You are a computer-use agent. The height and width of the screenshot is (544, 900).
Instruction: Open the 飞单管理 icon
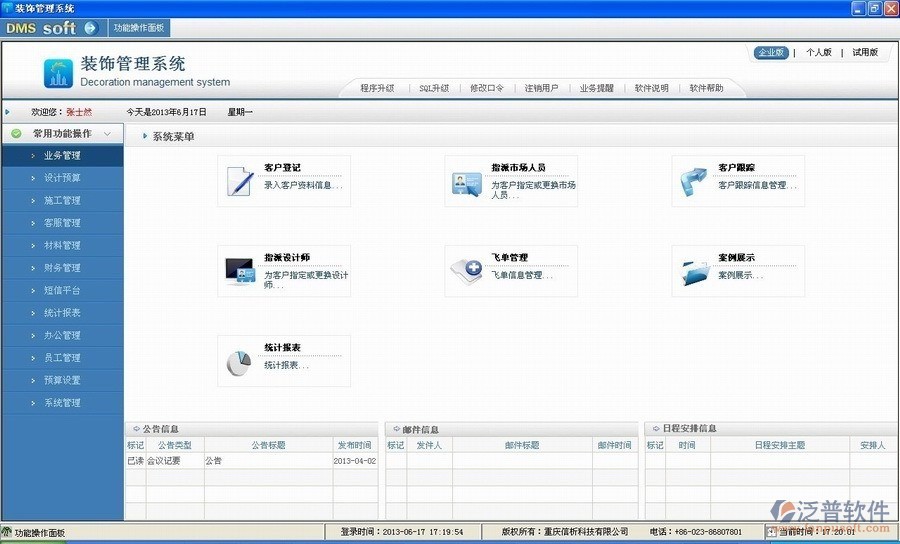pos(467,271)
